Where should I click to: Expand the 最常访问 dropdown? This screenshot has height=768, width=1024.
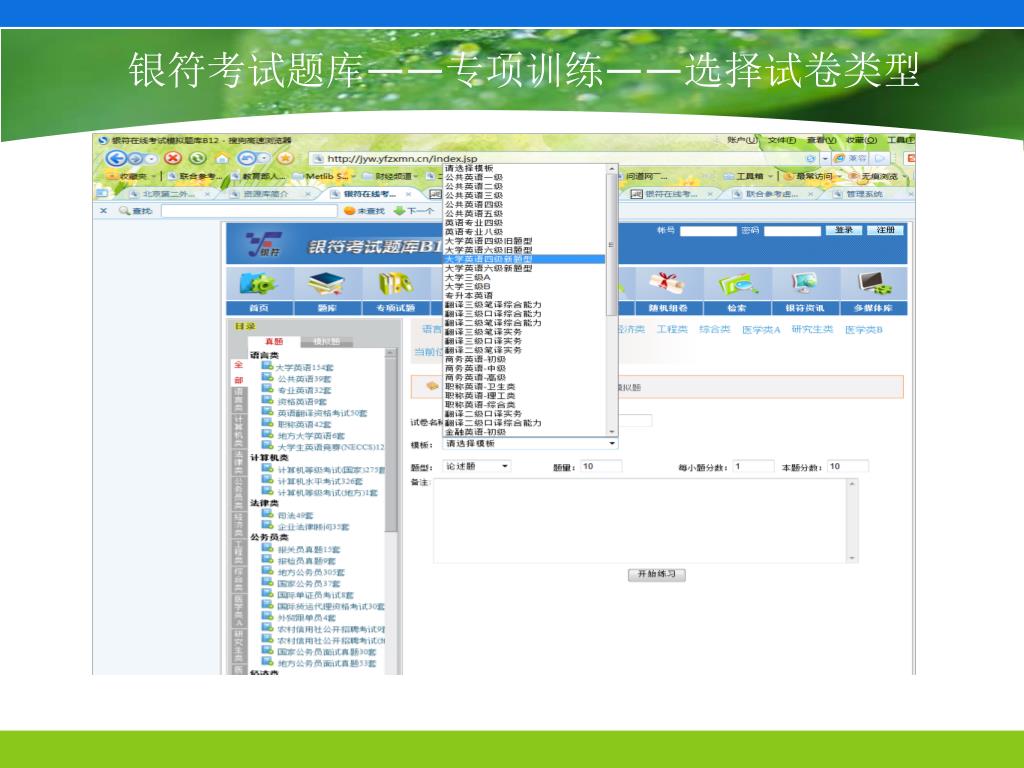click(x=839, y=176)
